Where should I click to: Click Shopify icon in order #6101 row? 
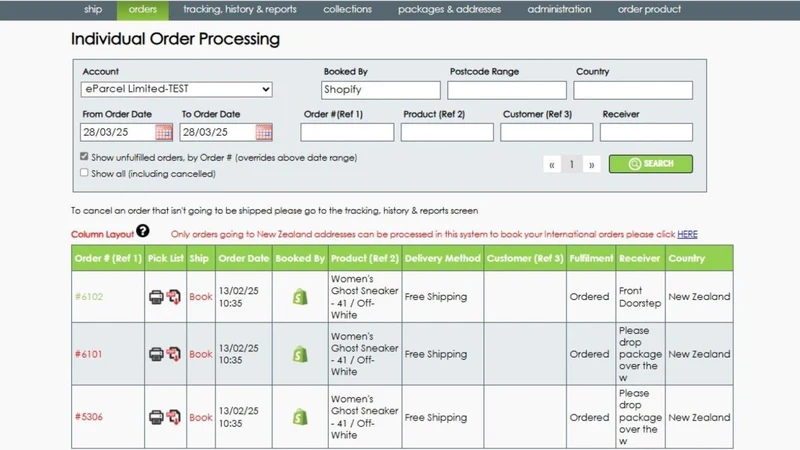click(300, 354)
